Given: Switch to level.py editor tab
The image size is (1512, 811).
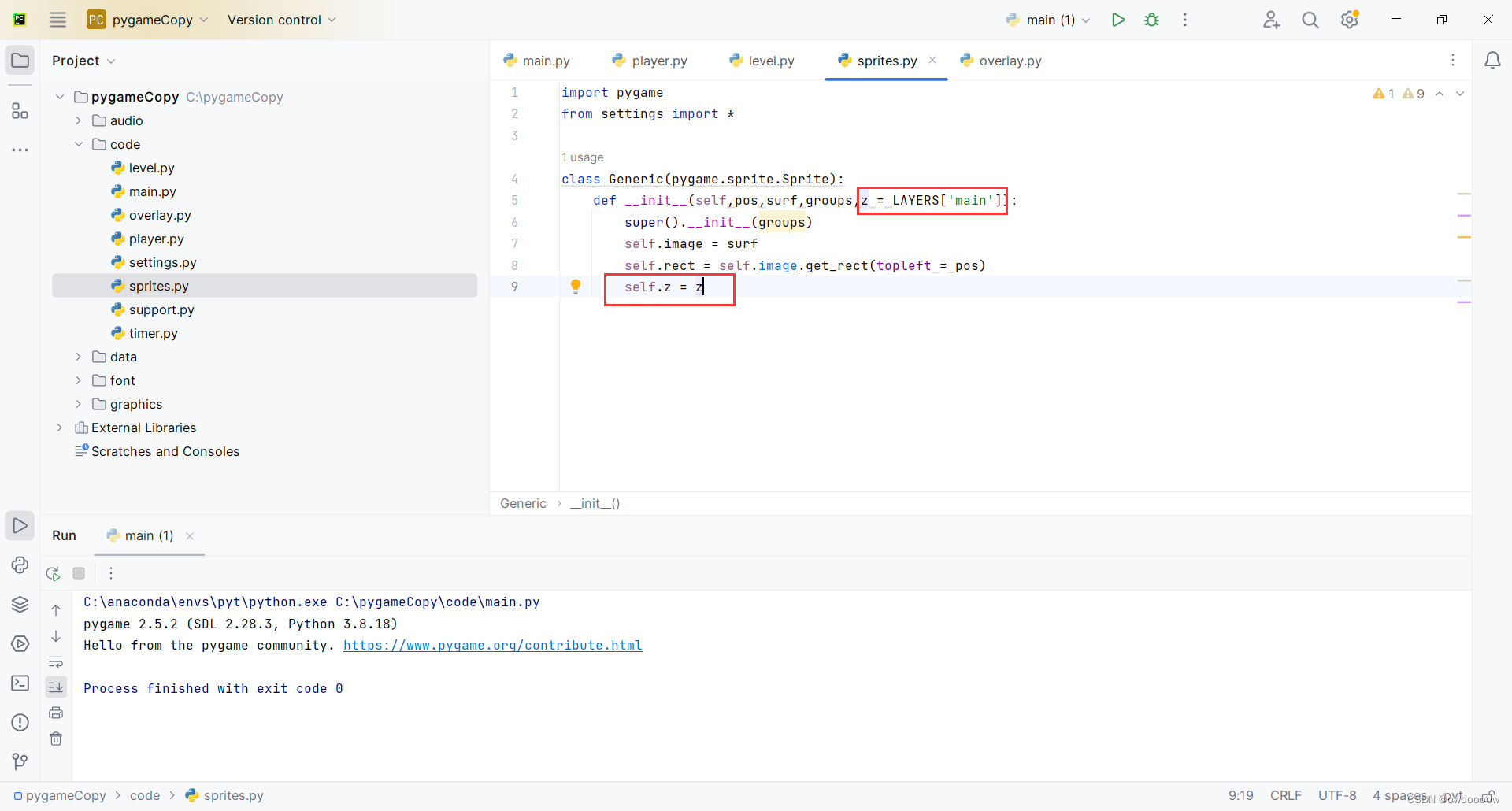Looking at the screenshot, I should [x=762, y=61].
